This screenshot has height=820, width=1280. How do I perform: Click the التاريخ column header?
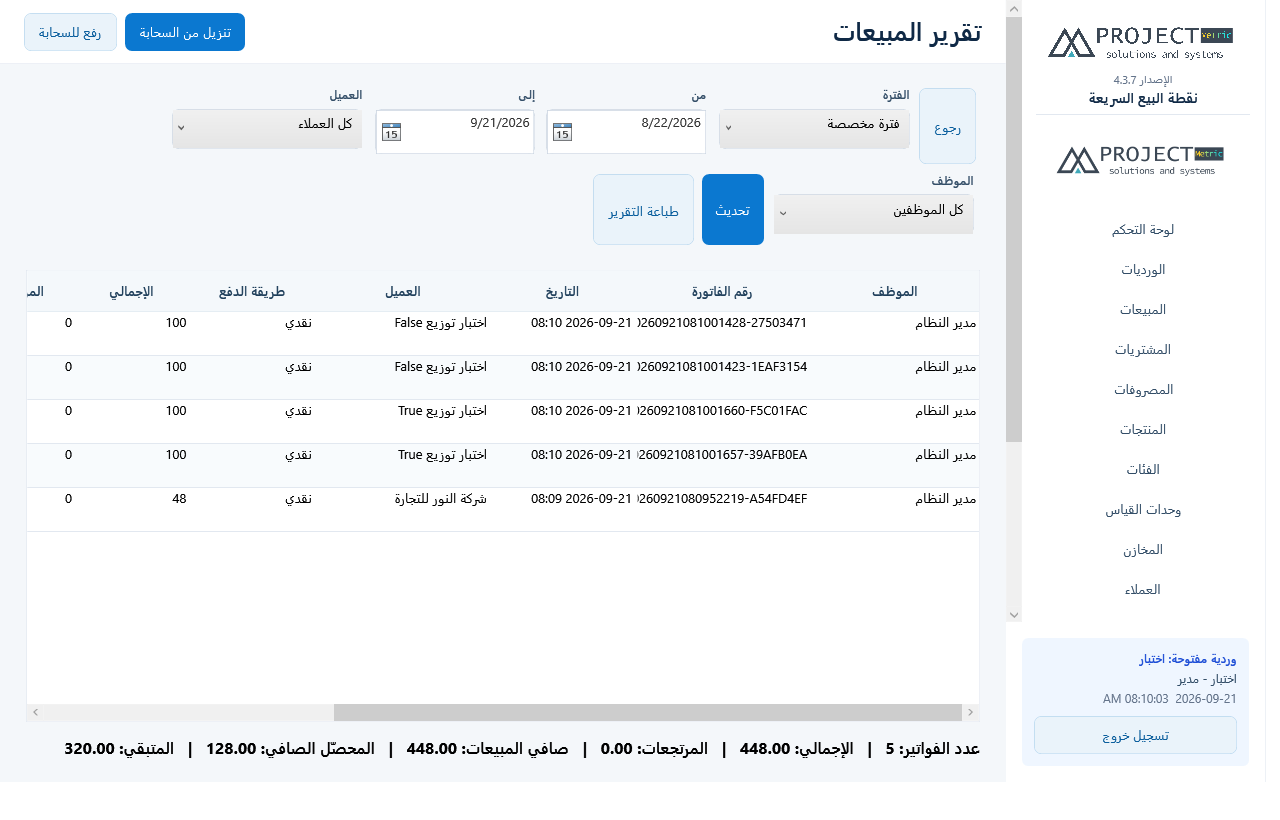tap(562, 292)
